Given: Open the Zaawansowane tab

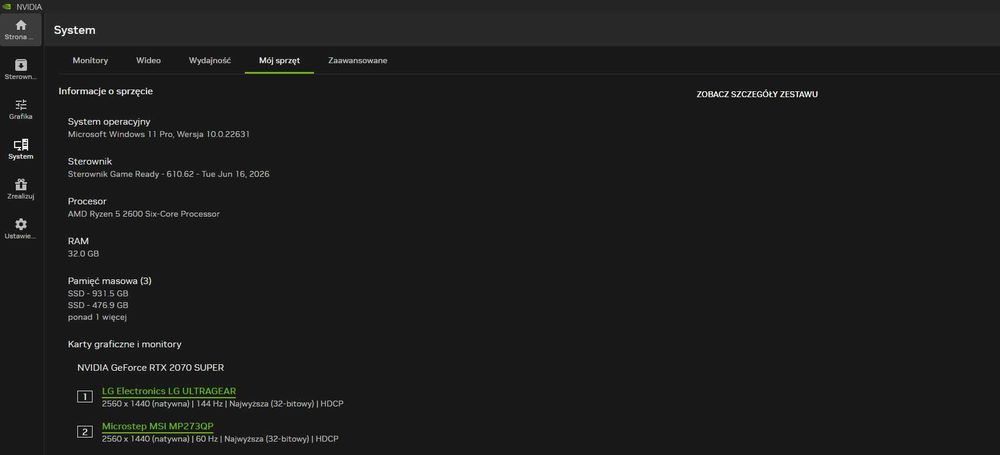Looking at the screenshot, I should (358, 61).
